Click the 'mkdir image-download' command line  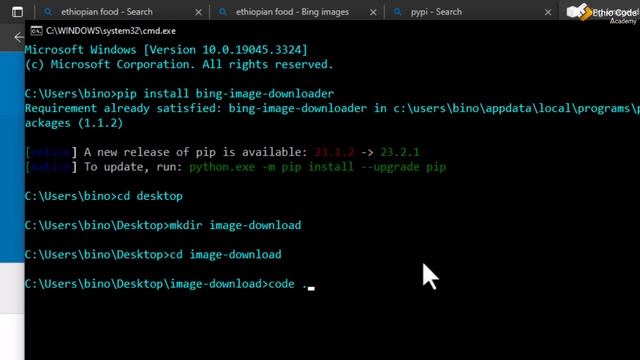[x=163, y=225]
